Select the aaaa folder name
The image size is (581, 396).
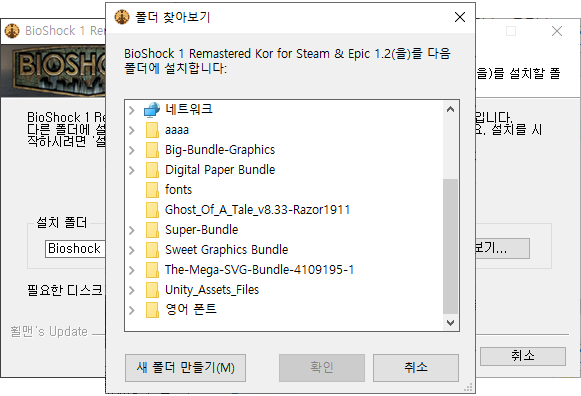(177, 130)
